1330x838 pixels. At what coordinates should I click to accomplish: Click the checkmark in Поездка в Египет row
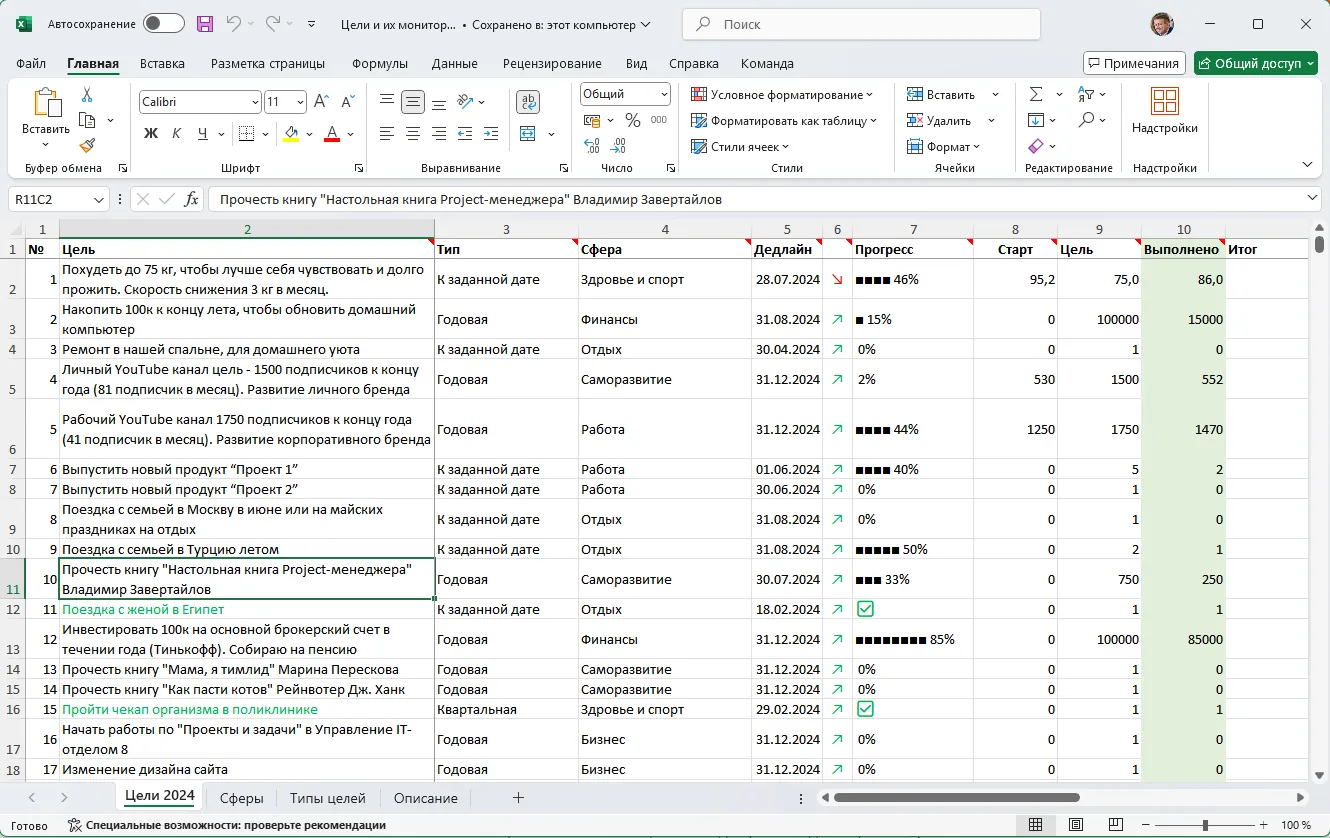coord(865,609)
